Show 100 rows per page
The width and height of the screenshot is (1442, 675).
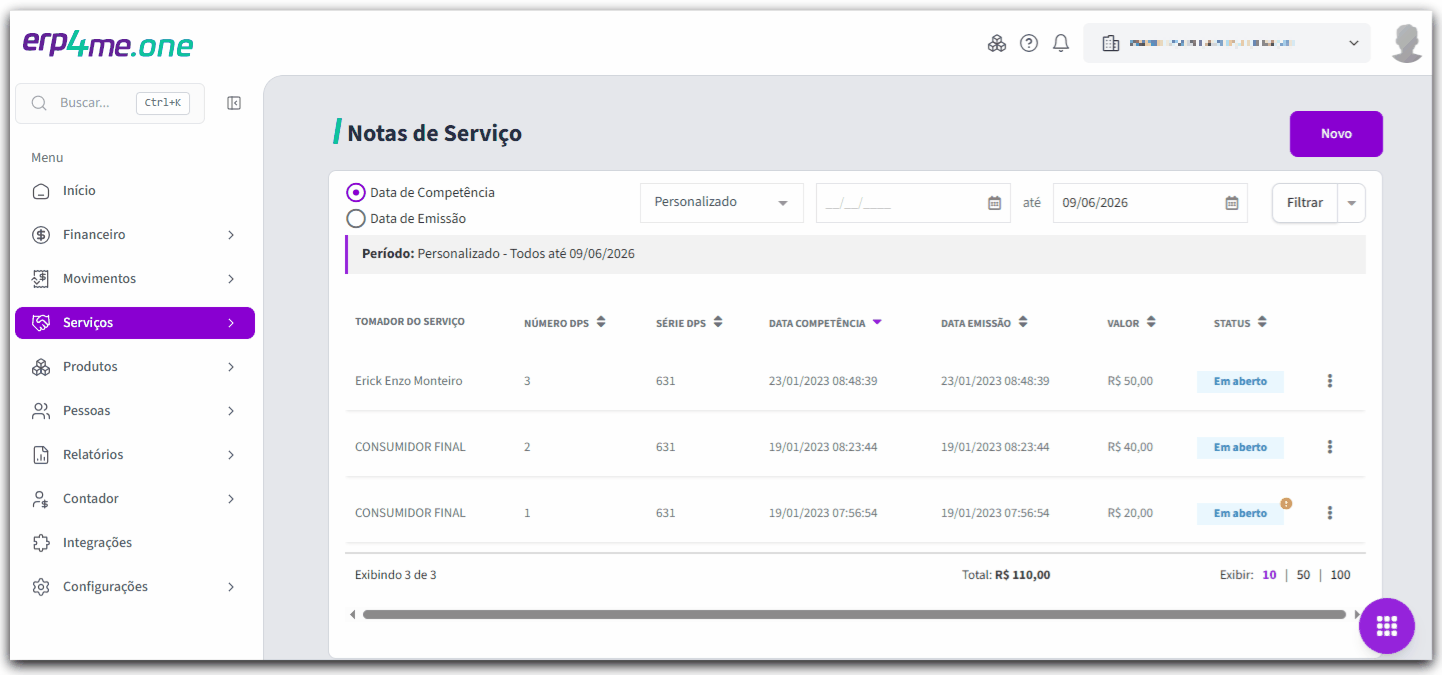coord(1340,575)
